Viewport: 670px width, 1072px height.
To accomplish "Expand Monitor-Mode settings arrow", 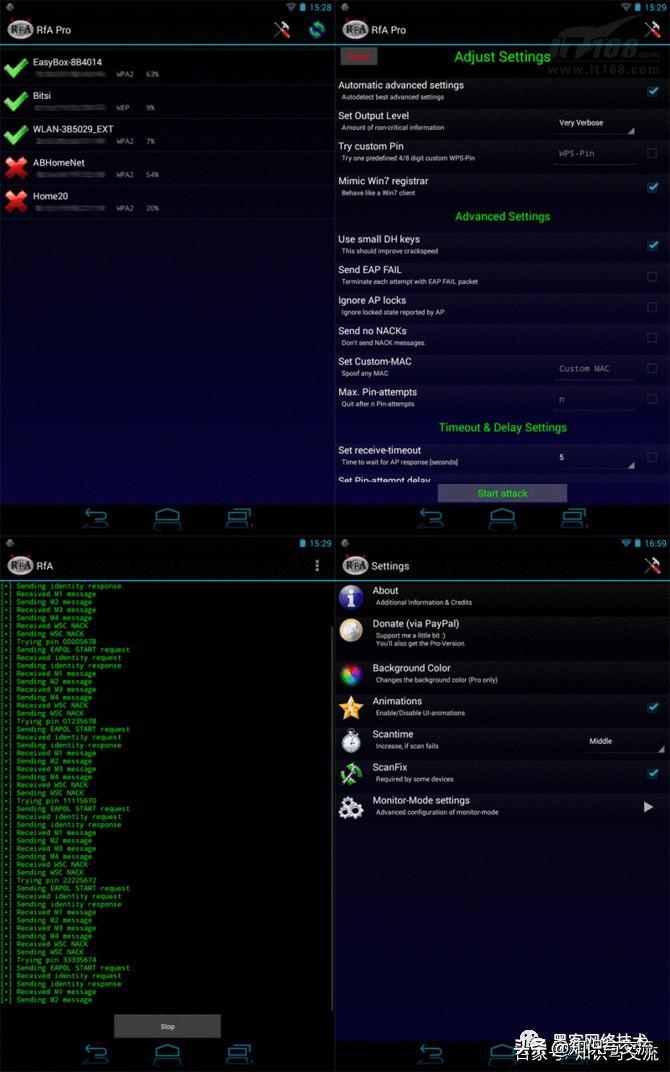I will click(x=648, y=807).
